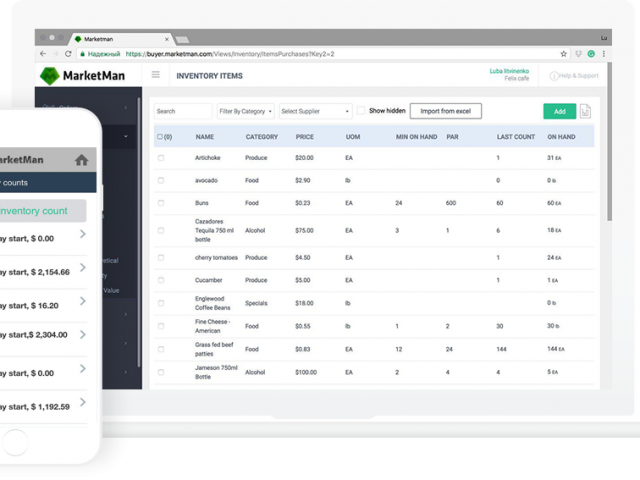Sort by the CATEGORY column header
640x480 pixels.
coord(262,137)
